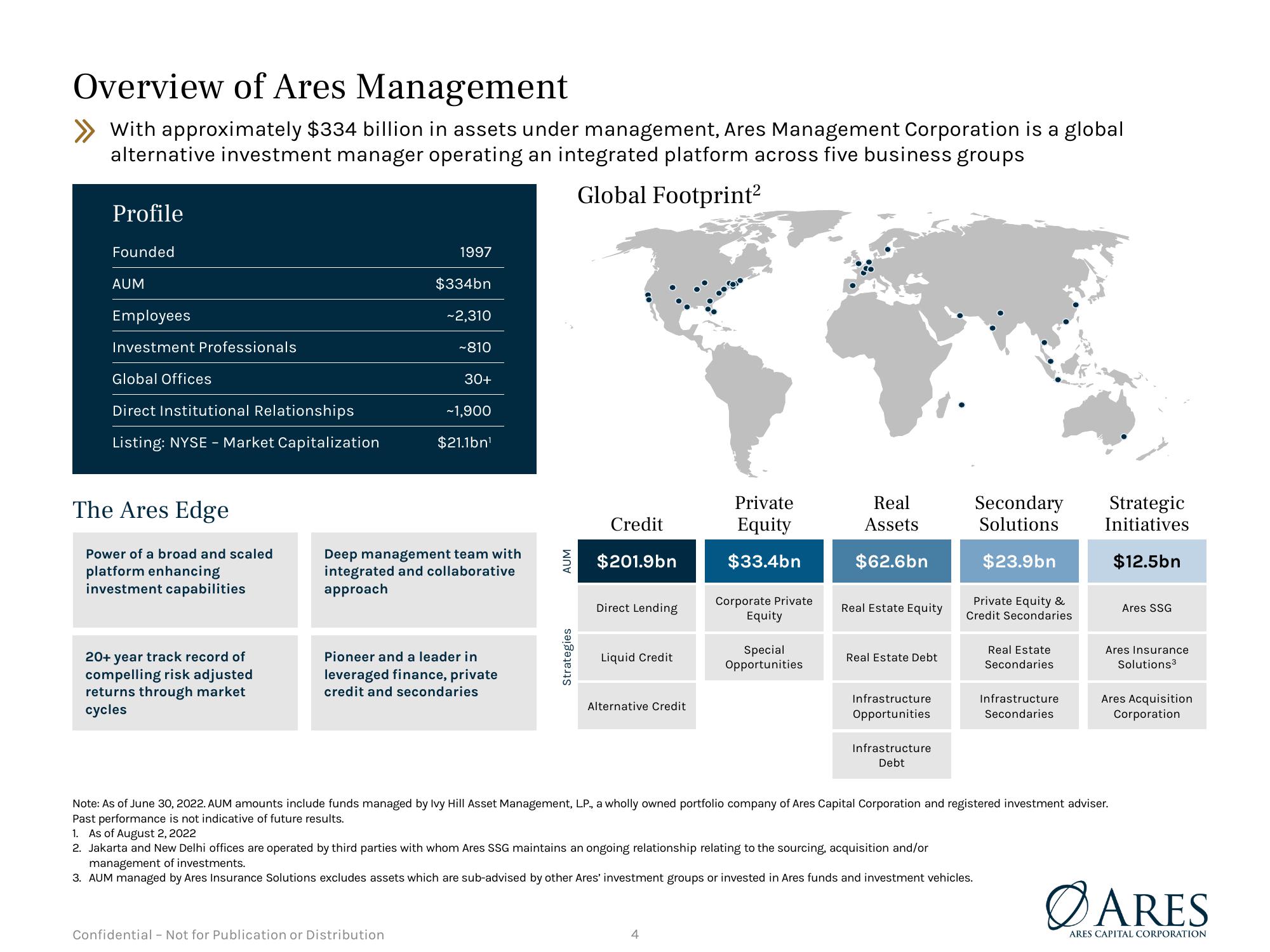
Task: Click the 'Secondary Solutions' column heading
Action: (x=1019, y=513)
